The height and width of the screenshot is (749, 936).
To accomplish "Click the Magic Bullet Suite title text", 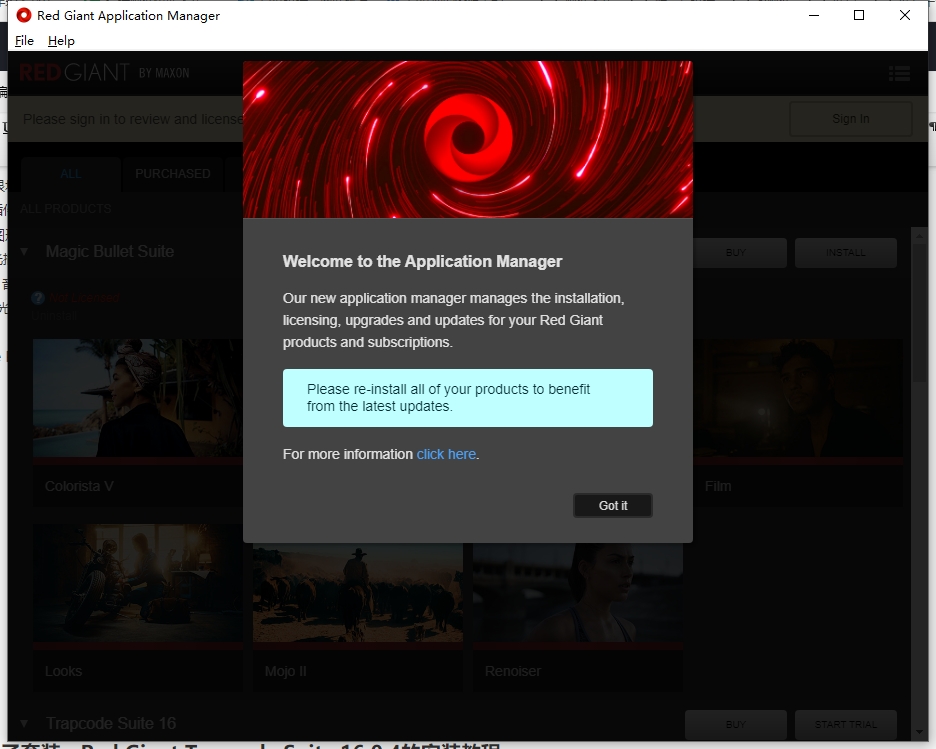I will click(x=110, y=251).
